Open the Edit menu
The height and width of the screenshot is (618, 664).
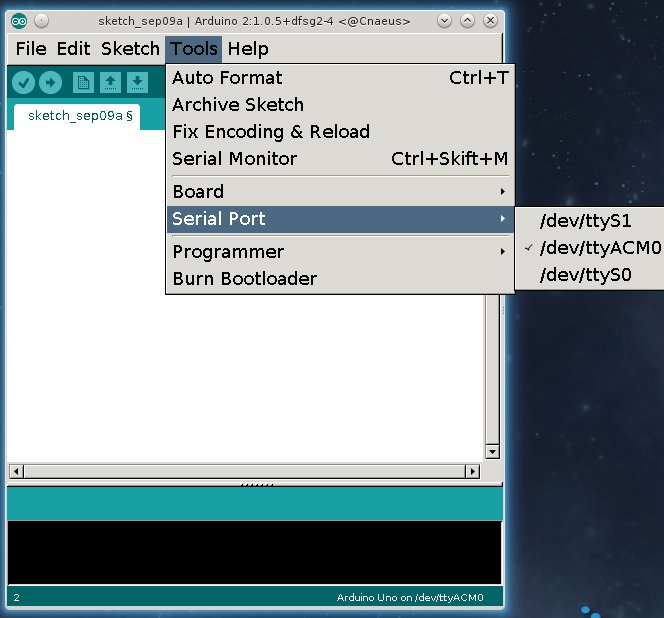(74, 49)
